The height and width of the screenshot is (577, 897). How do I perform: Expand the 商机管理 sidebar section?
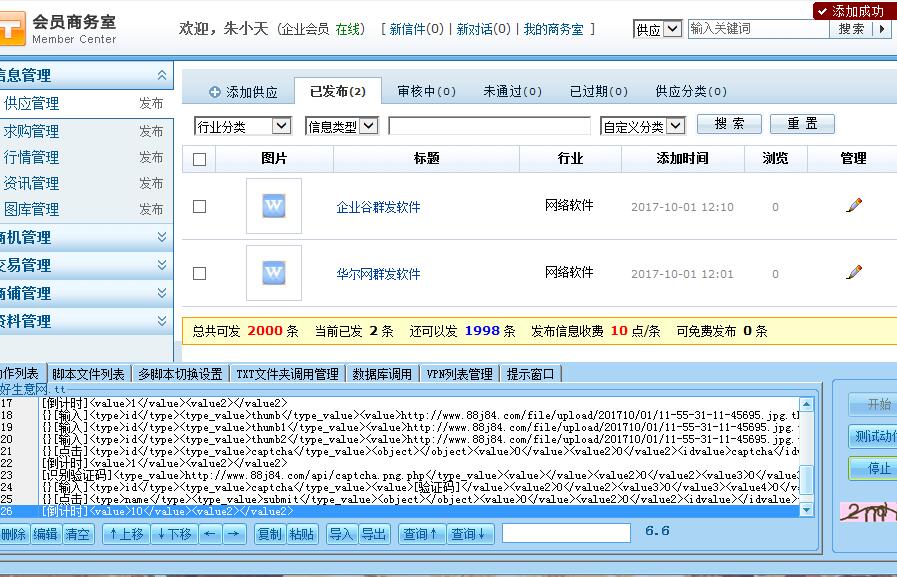pos(162,237)
